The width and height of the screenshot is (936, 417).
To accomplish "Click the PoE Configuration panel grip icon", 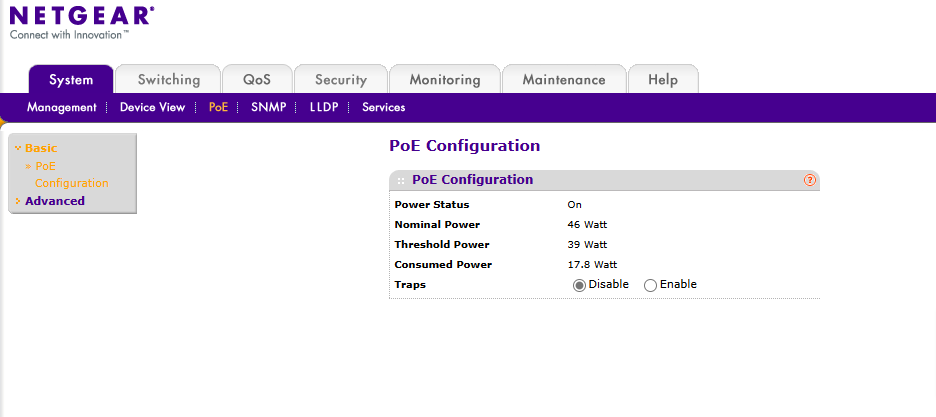I will [x=401, y=180].
